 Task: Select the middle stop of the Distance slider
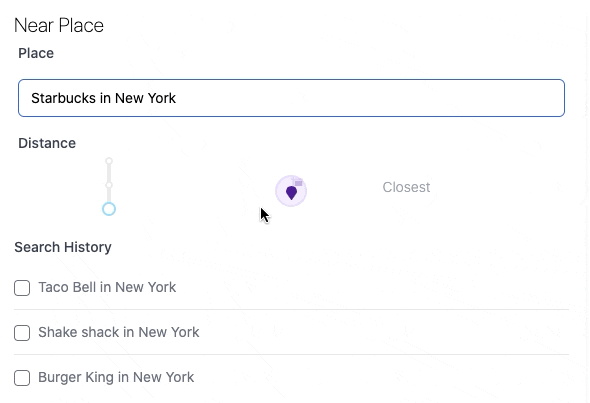[109, 185]
